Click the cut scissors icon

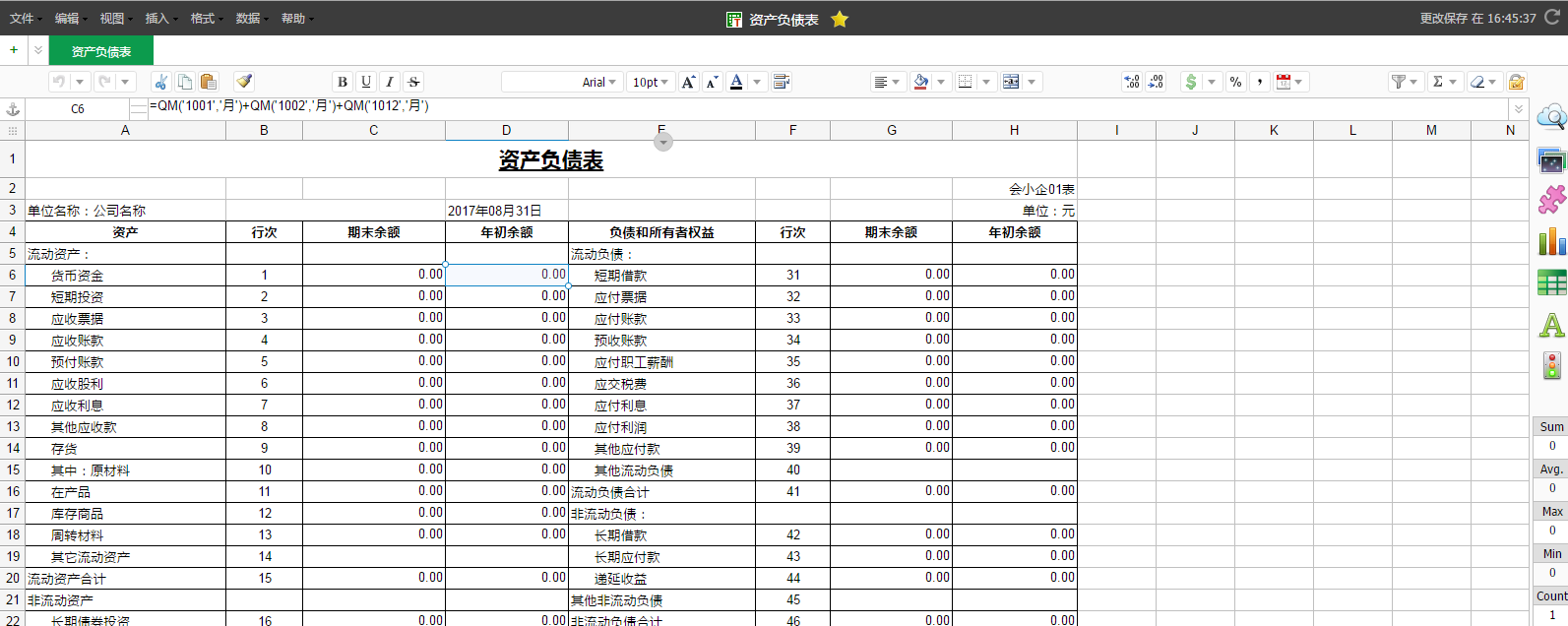pyautogui.click(x=161, y=82)
